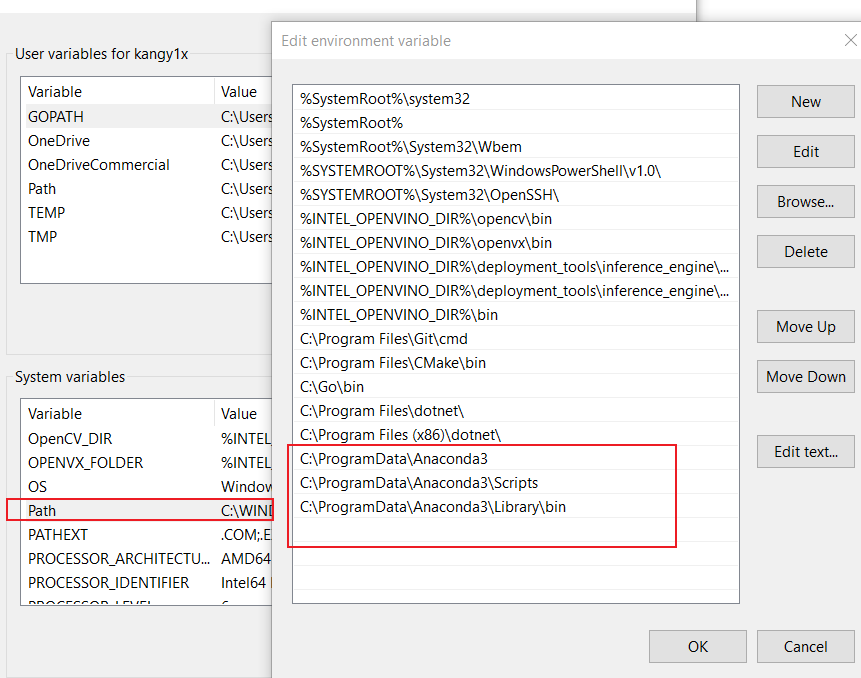Select the %INTEL_OPENVINO_DIR%\opencv\bin entry

[x=516, y=219]
